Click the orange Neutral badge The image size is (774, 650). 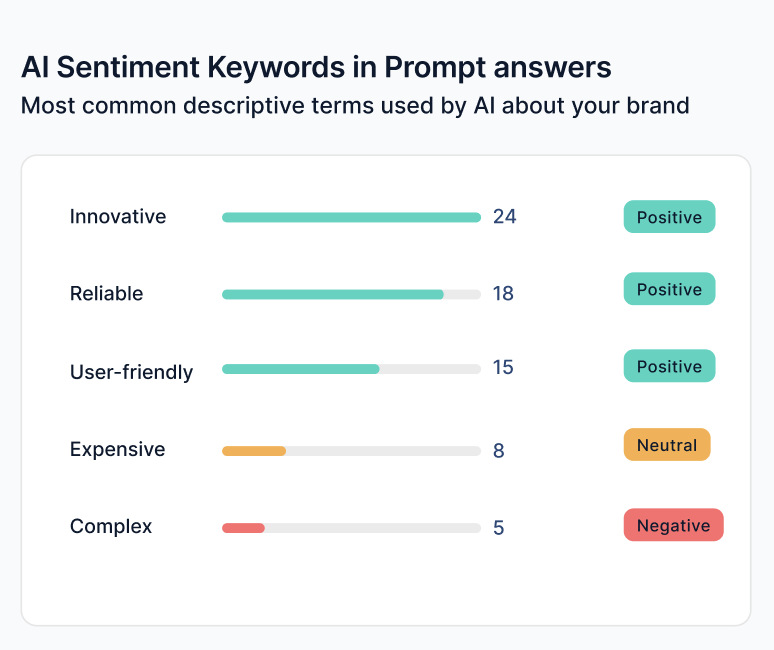tap(667, 445)
